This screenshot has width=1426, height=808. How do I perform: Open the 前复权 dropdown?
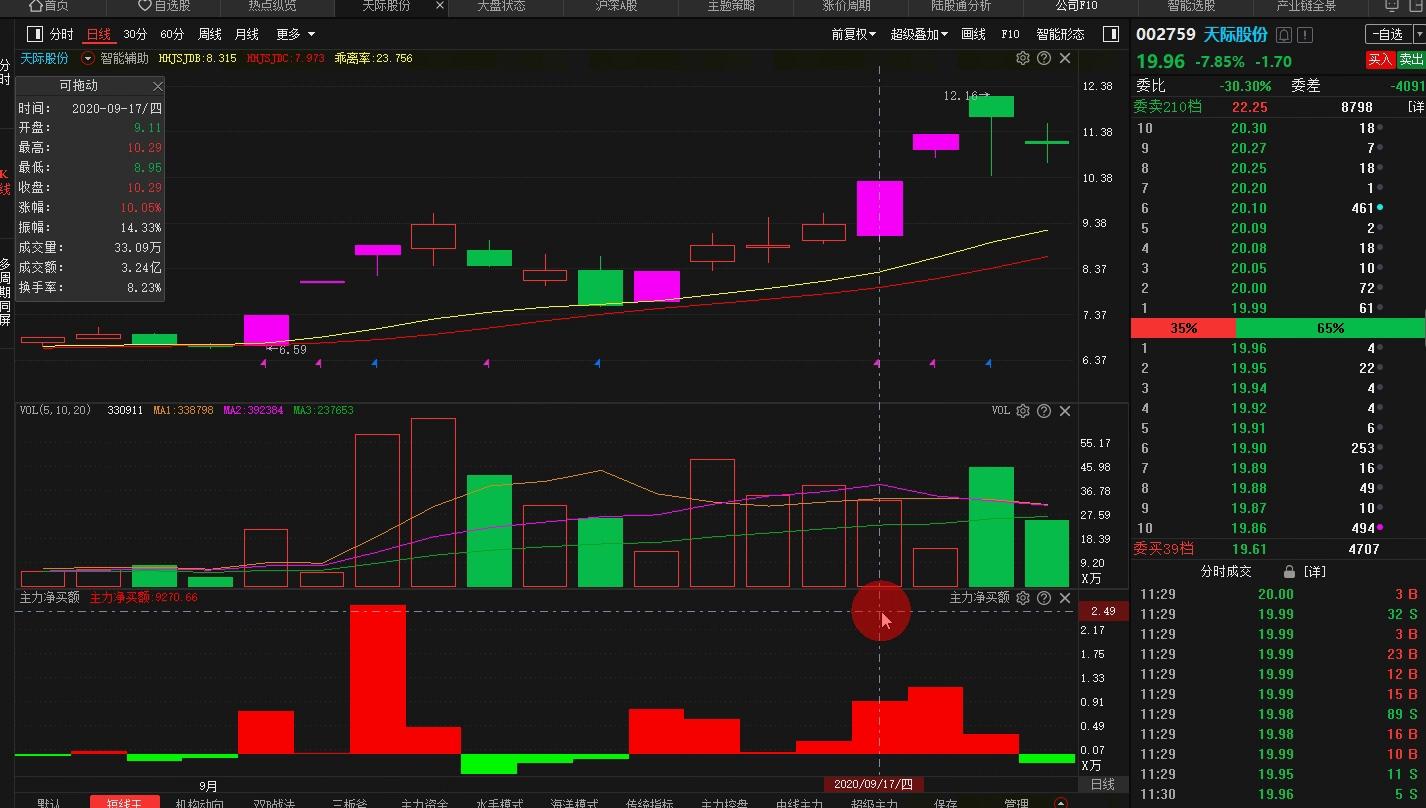[x=853, y=34]
